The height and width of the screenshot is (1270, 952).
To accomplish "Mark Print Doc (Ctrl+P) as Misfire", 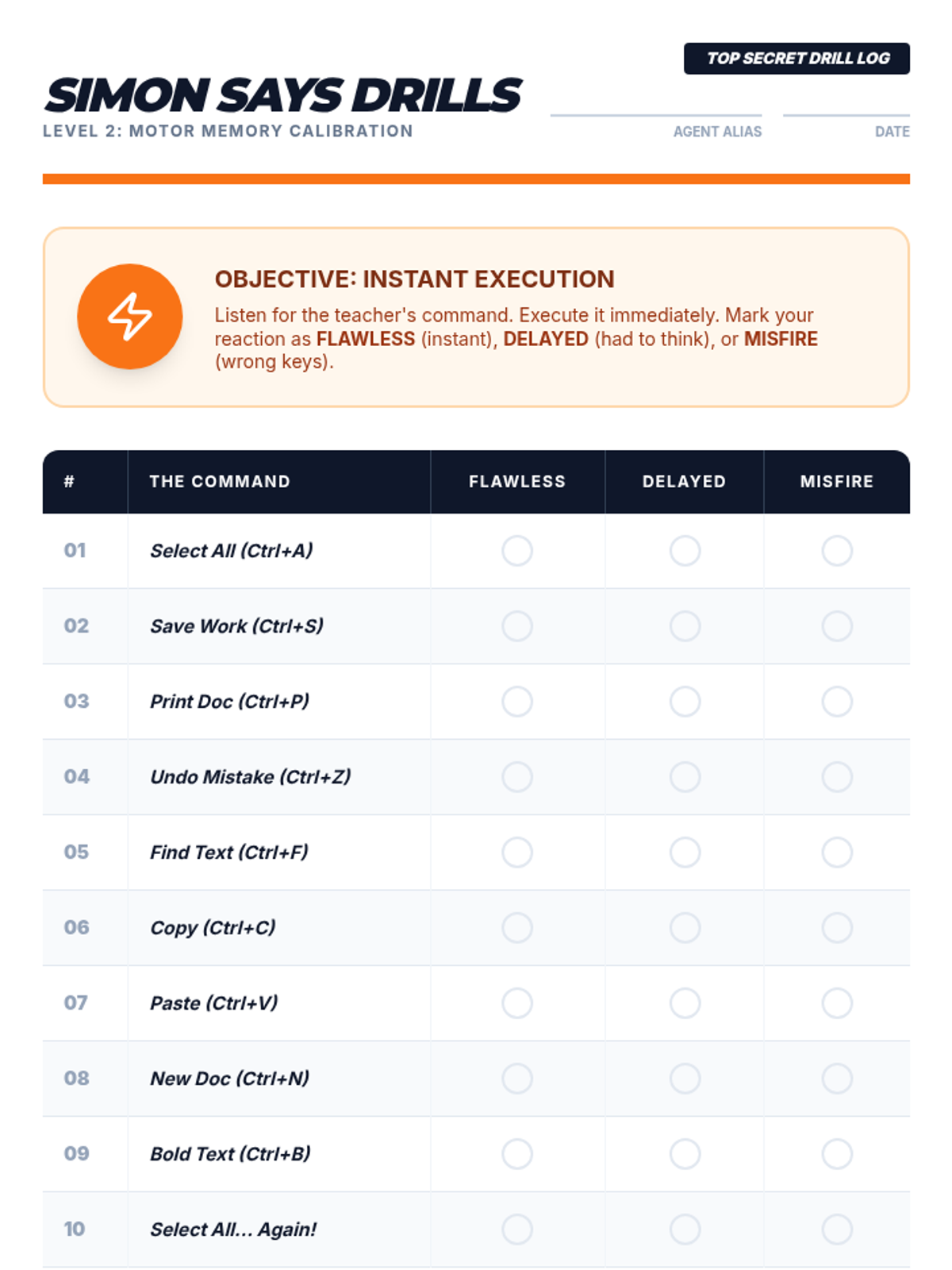I will click(837, 701).
